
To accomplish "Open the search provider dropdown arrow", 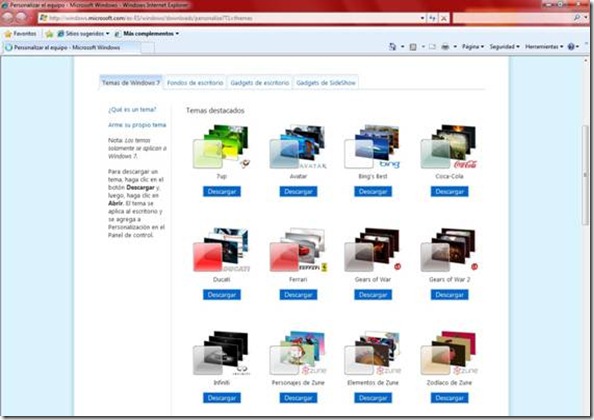I will point(586,18).
